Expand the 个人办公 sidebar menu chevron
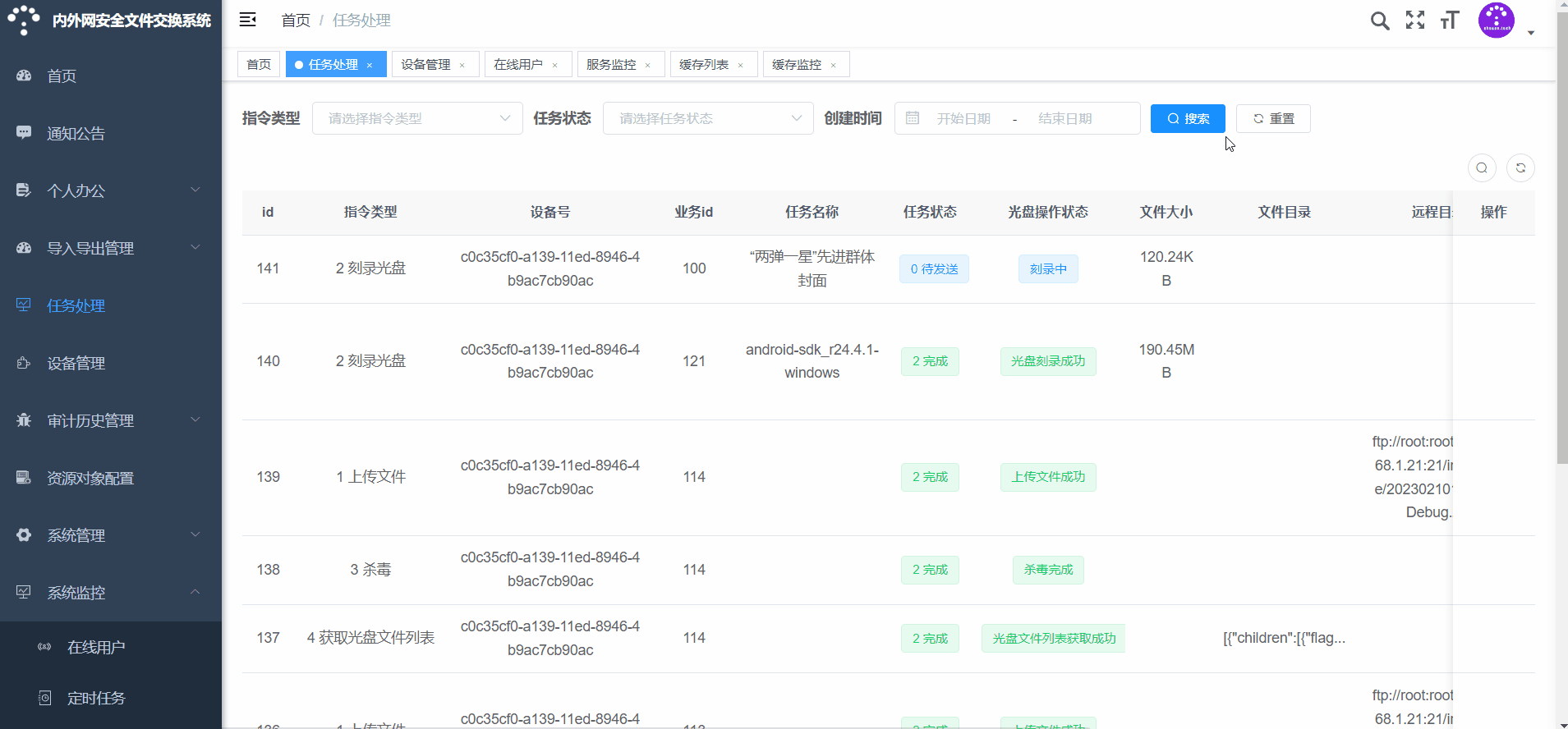 pyautogui.click(x=195, y=190)
